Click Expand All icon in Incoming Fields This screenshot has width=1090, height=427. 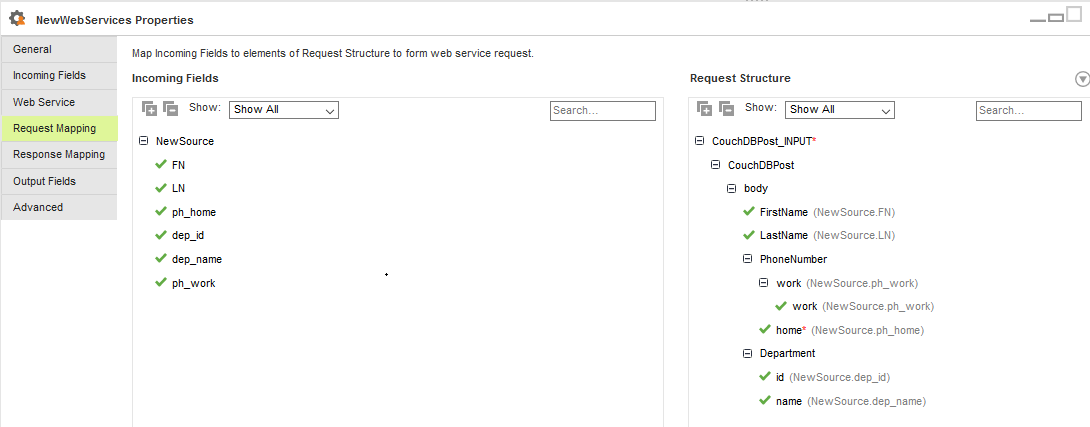coord(149,108)
